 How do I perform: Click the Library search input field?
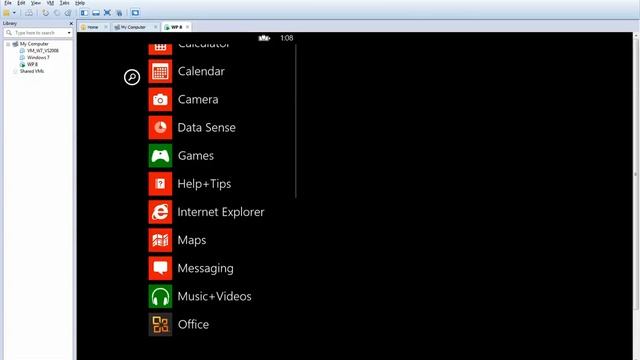38,33
